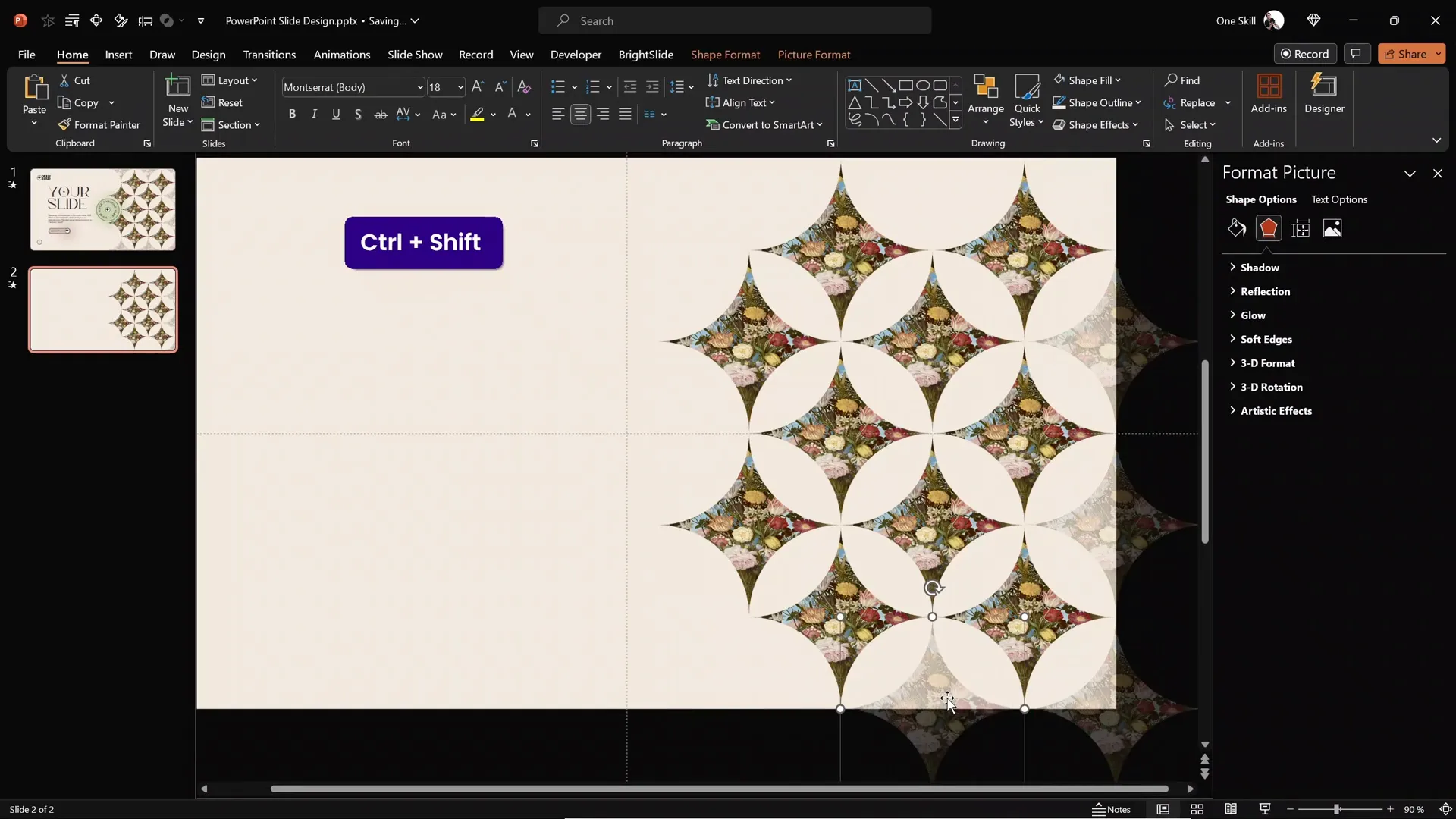
Task: Switch to Reading View icon
Action: click(x=1231, y=809)
